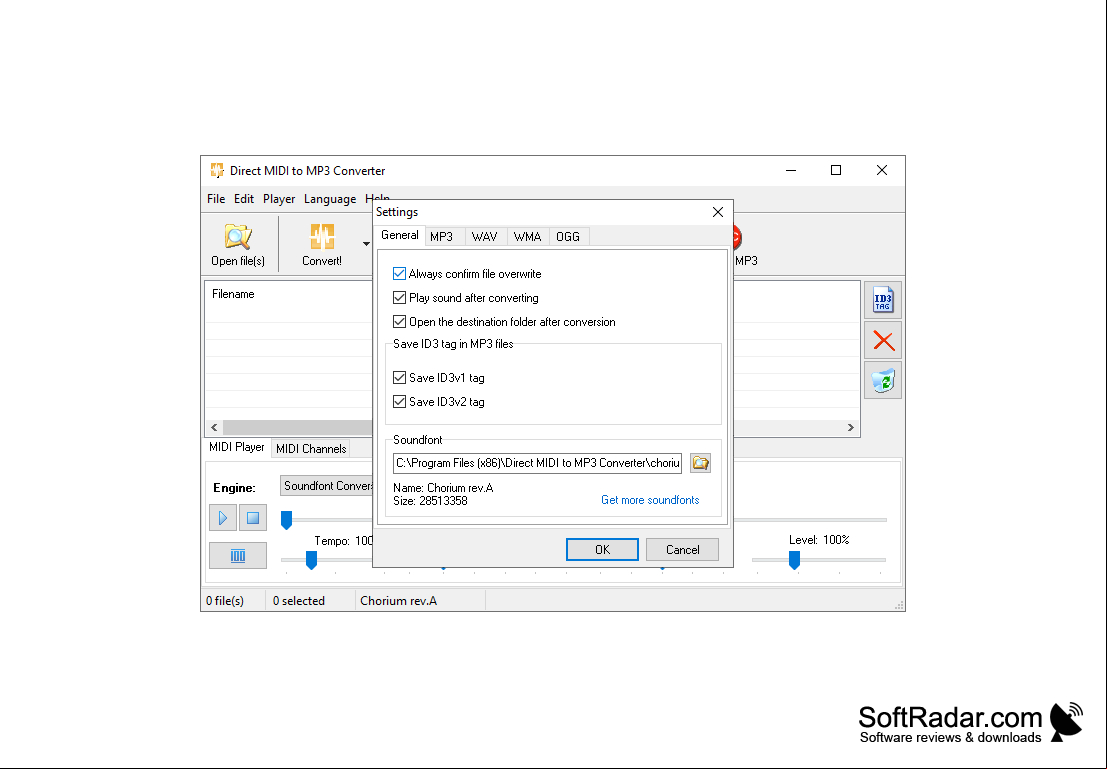
Task: Click file list scroll right arrow
Action: pyautogui.click(x=851, y=427)
